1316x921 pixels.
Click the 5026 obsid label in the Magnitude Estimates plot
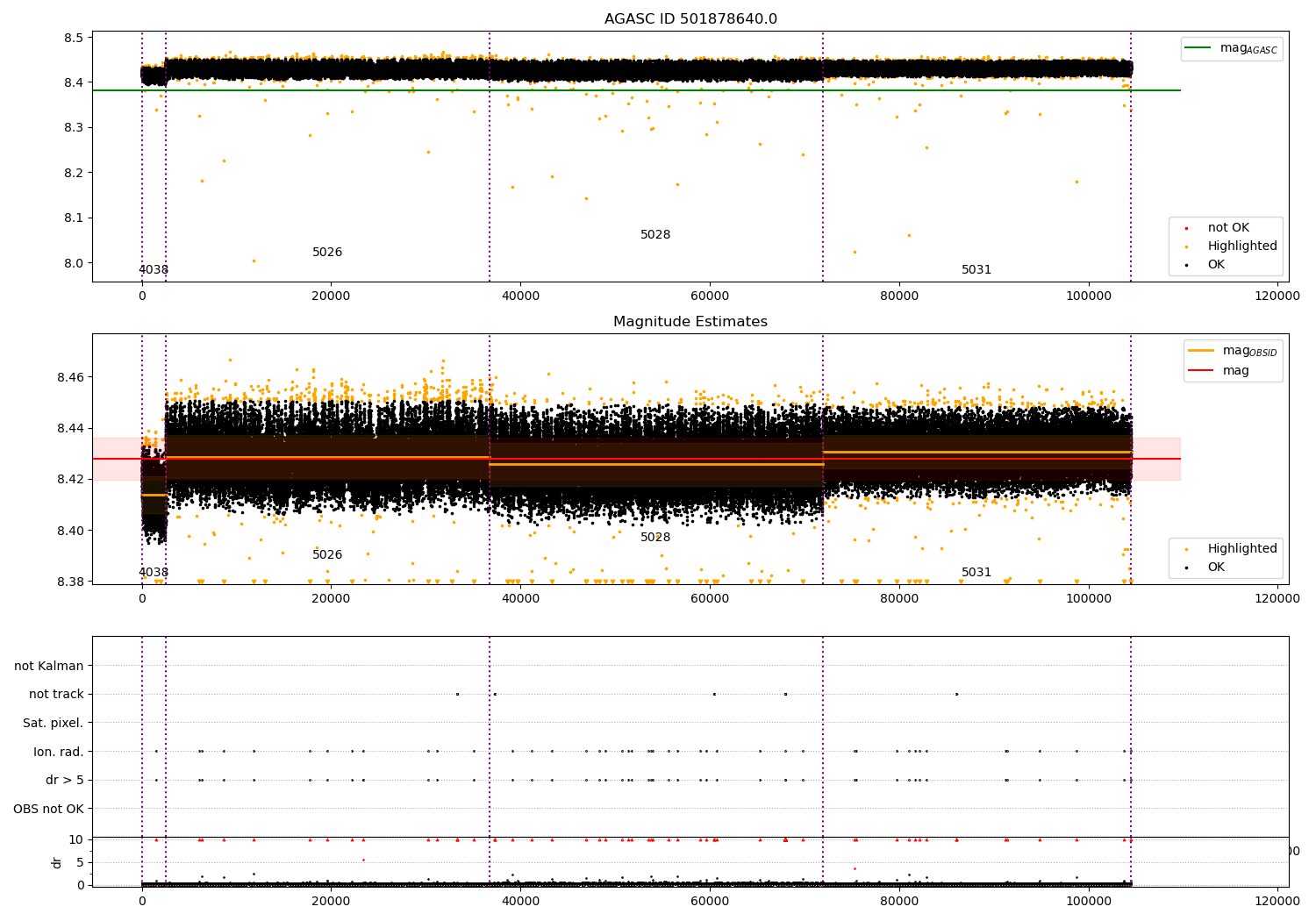coord(327,555)
